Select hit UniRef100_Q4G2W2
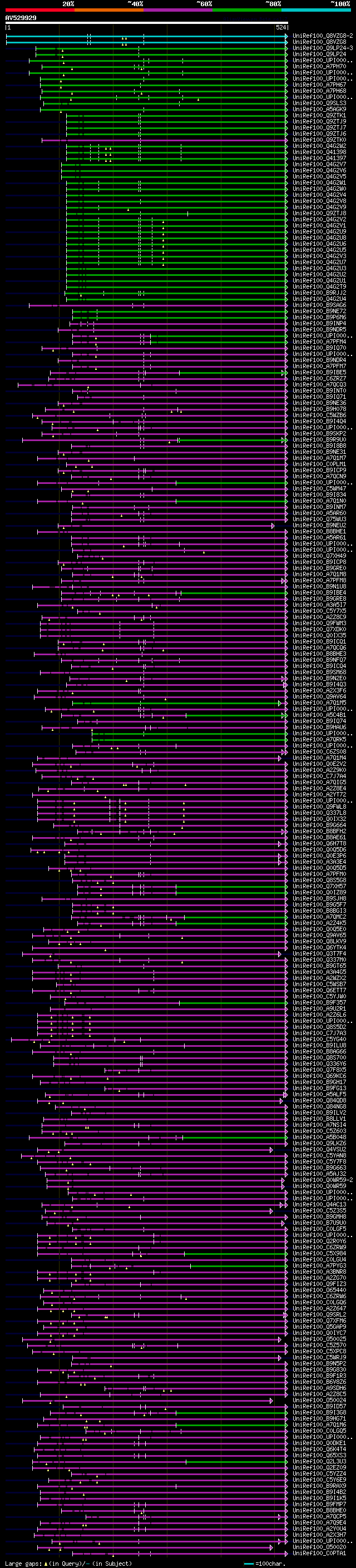 [319, 146]
